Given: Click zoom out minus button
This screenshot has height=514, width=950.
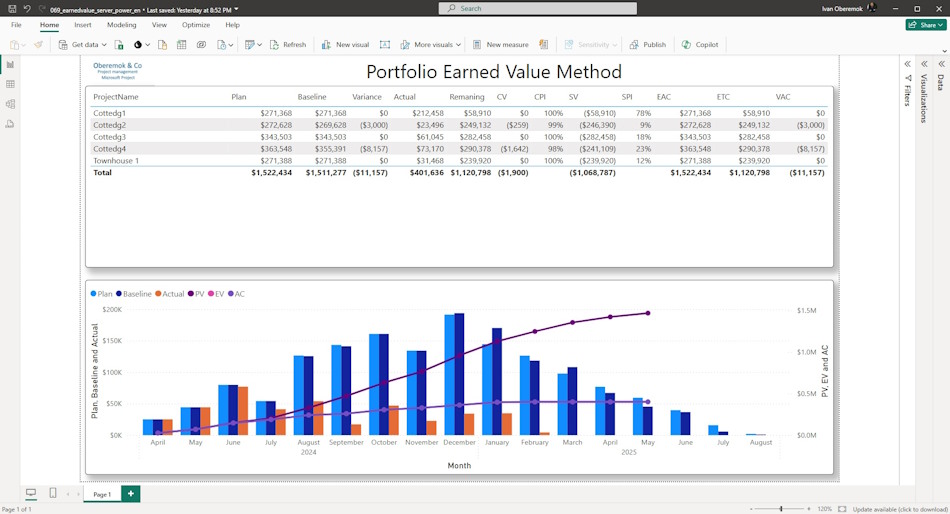Looking at the screenshot, I should [x=751, y=509].
